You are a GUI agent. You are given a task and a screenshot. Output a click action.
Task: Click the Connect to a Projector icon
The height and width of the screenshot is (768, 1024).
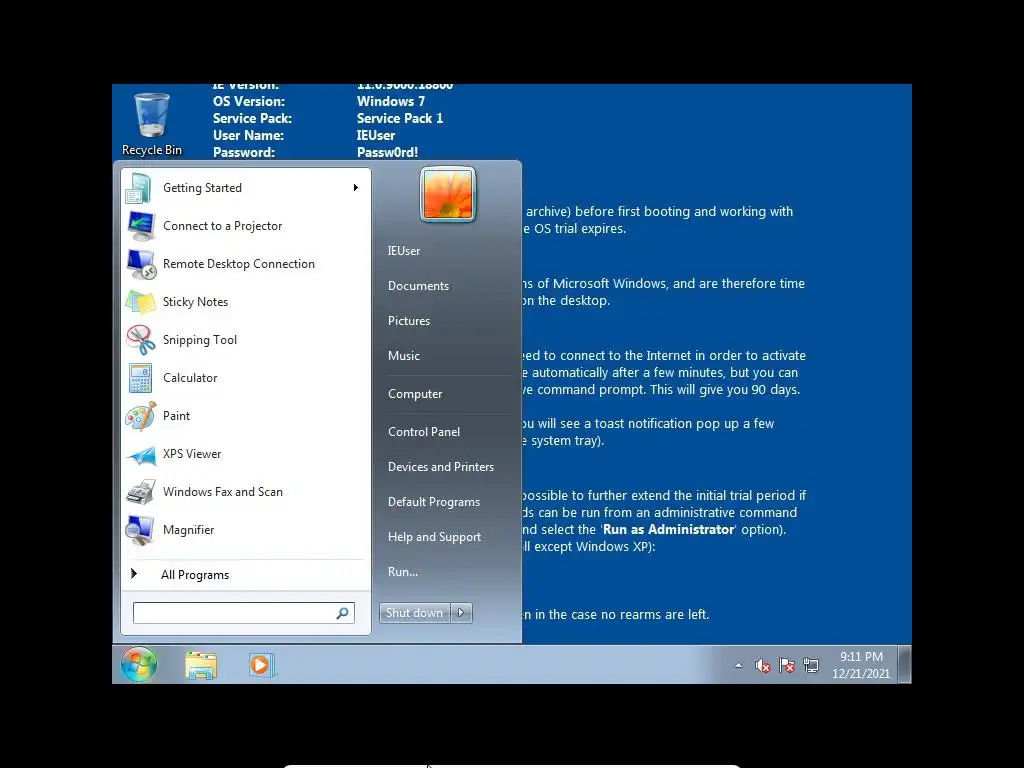click(x=140, y=226)
